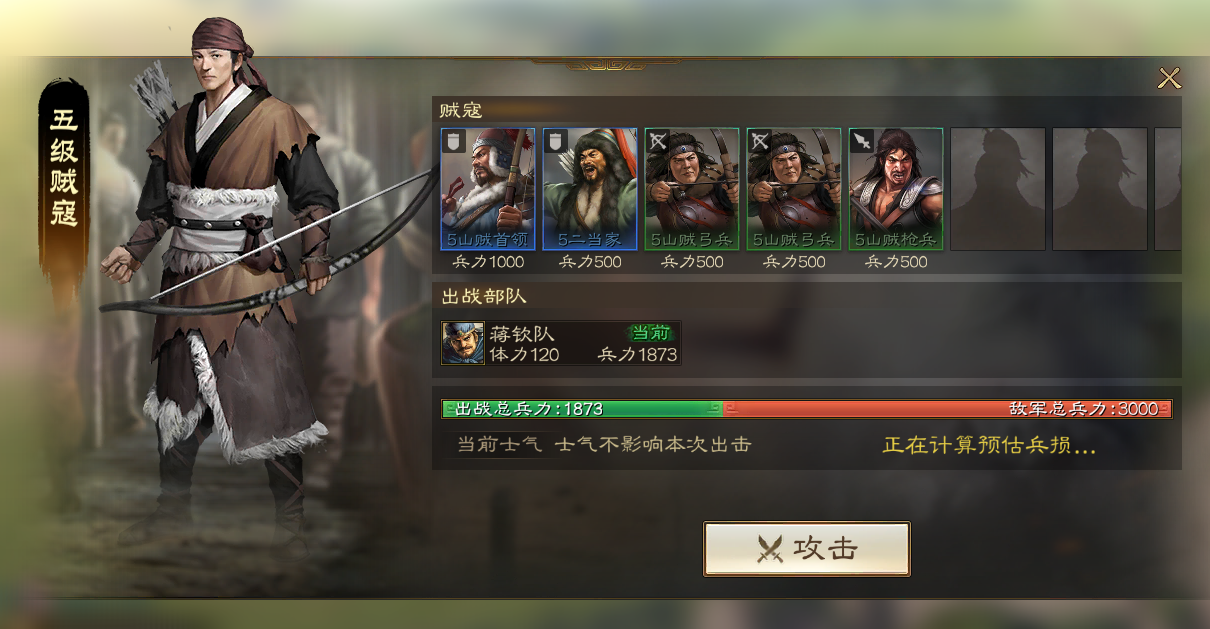Click the 蒋钦 general avatar icon

pos(463,343)
